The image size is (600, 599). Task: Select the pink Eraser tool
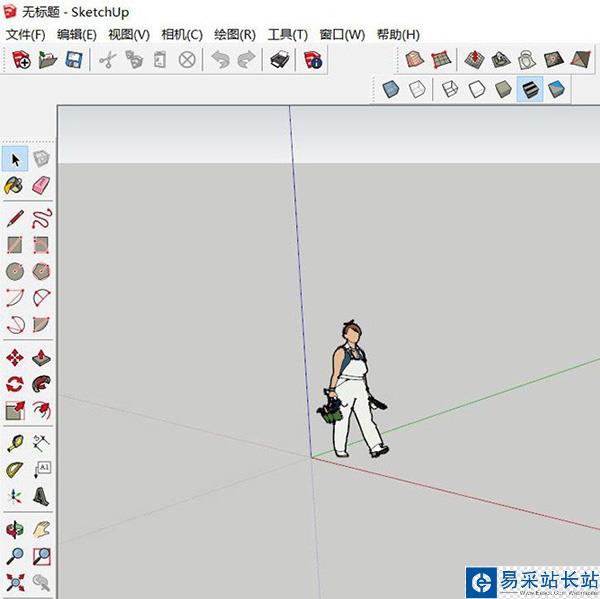[41, 186]
